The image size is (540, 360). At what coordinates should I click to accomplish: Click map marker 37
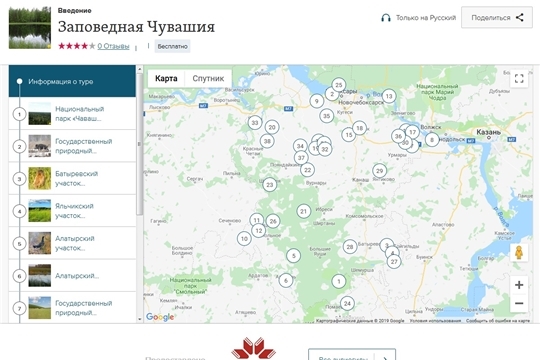click(301, 158)
